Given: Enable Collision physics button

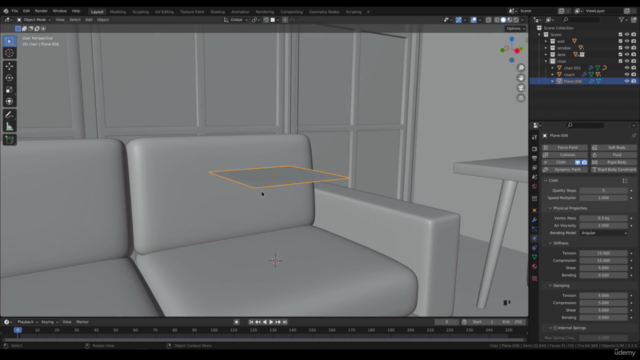Looking at the screenshot, I should pyautogui.click(x=565, y=155).
